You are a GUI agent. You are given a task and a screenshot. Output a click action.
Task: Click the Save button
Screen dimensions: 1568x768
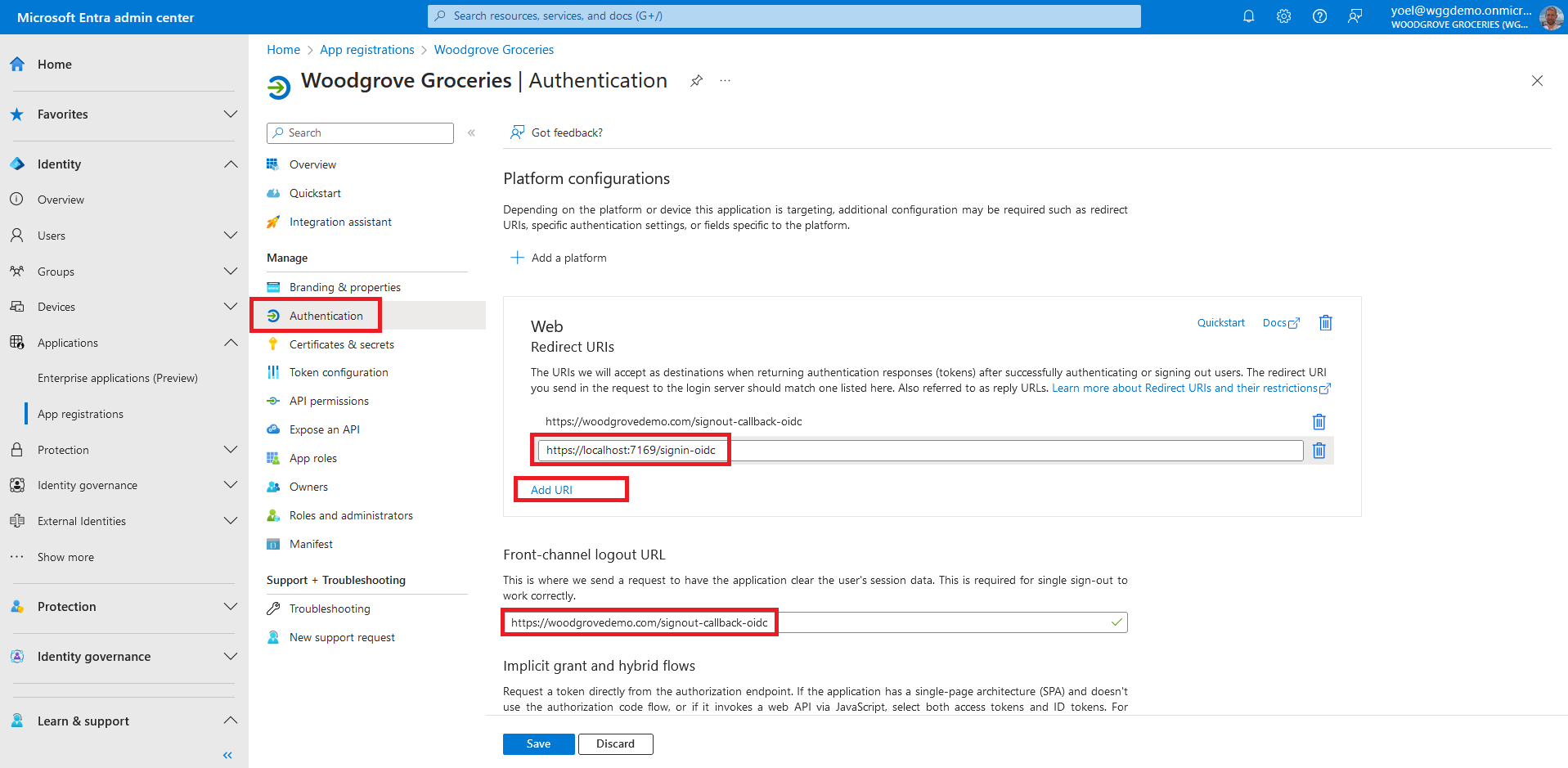coord(538,744)
